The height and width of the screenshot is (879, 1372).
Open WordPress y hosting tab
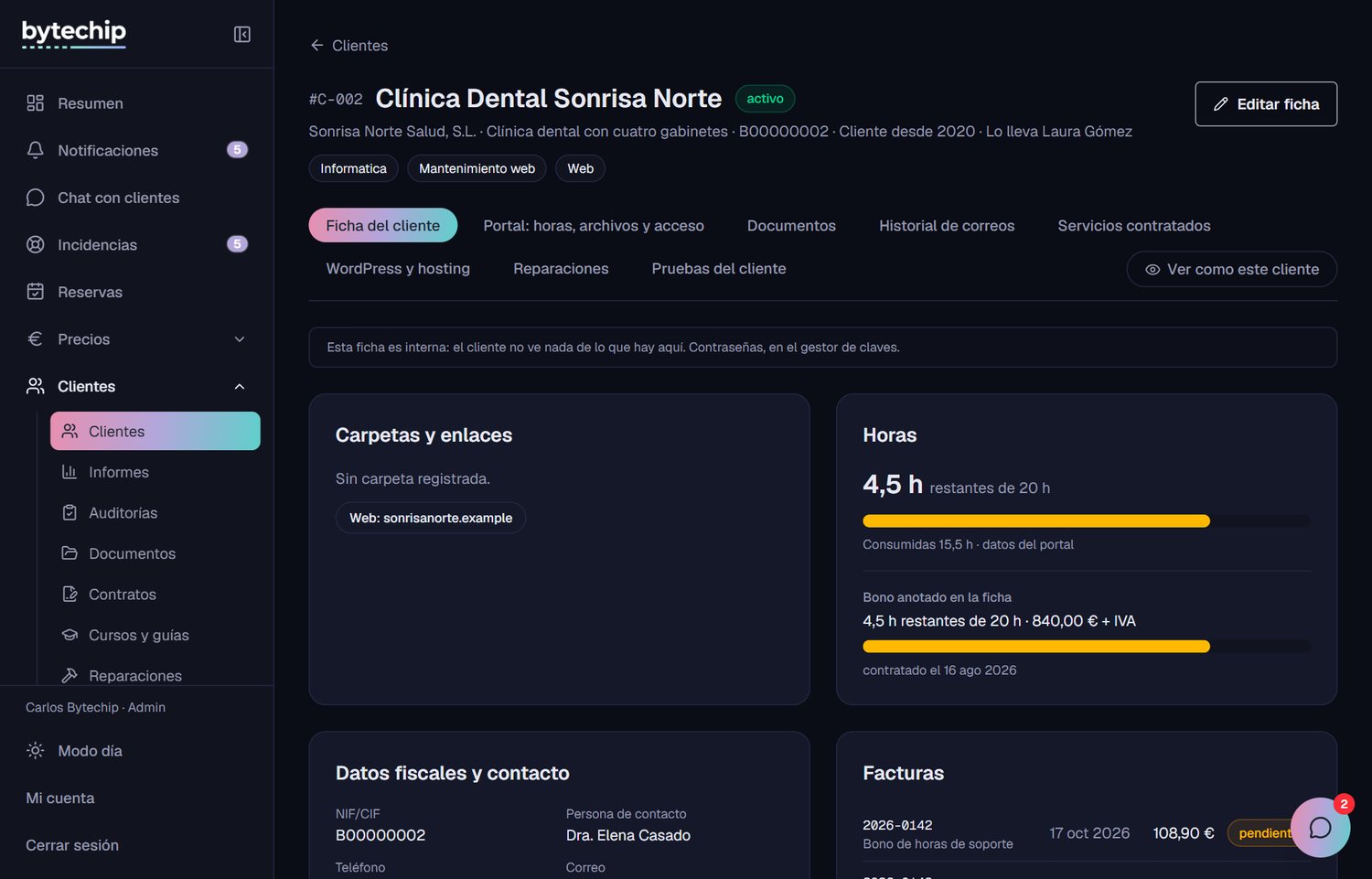(x=398, y=268)
